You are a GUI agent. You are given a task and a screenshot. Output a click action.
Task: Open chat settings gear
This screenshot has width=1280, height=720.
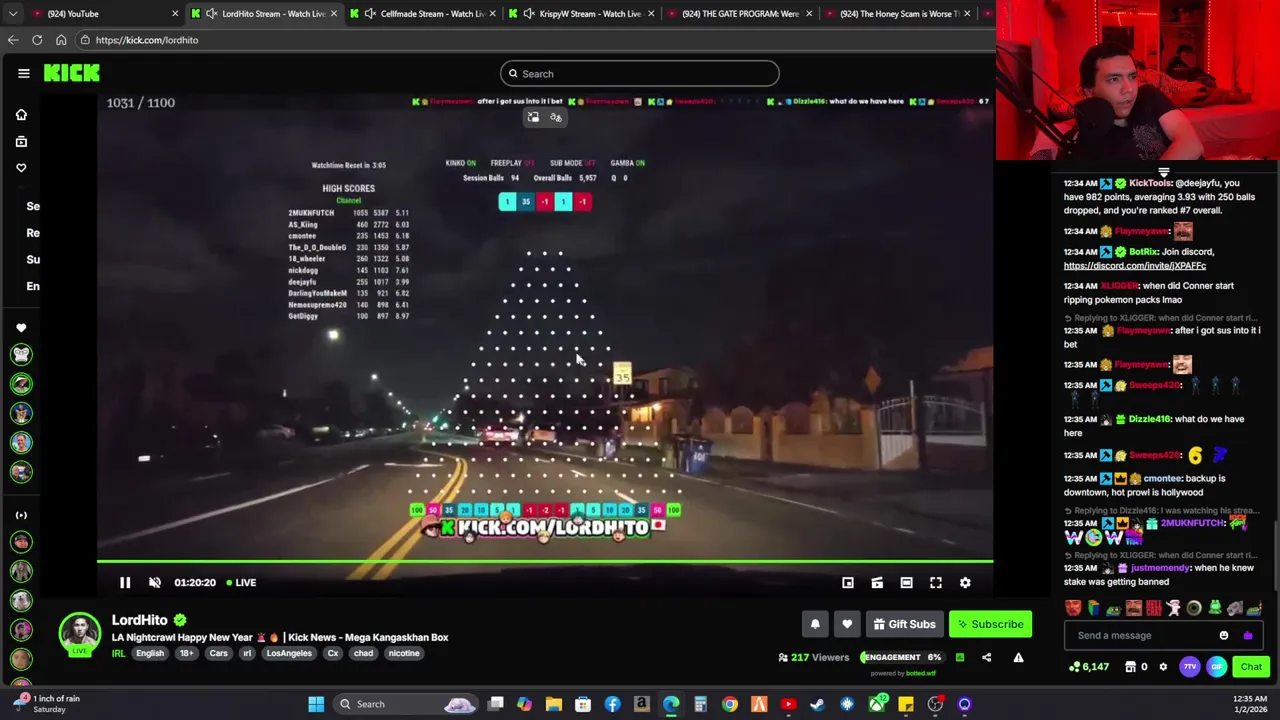pos(1163,667)
